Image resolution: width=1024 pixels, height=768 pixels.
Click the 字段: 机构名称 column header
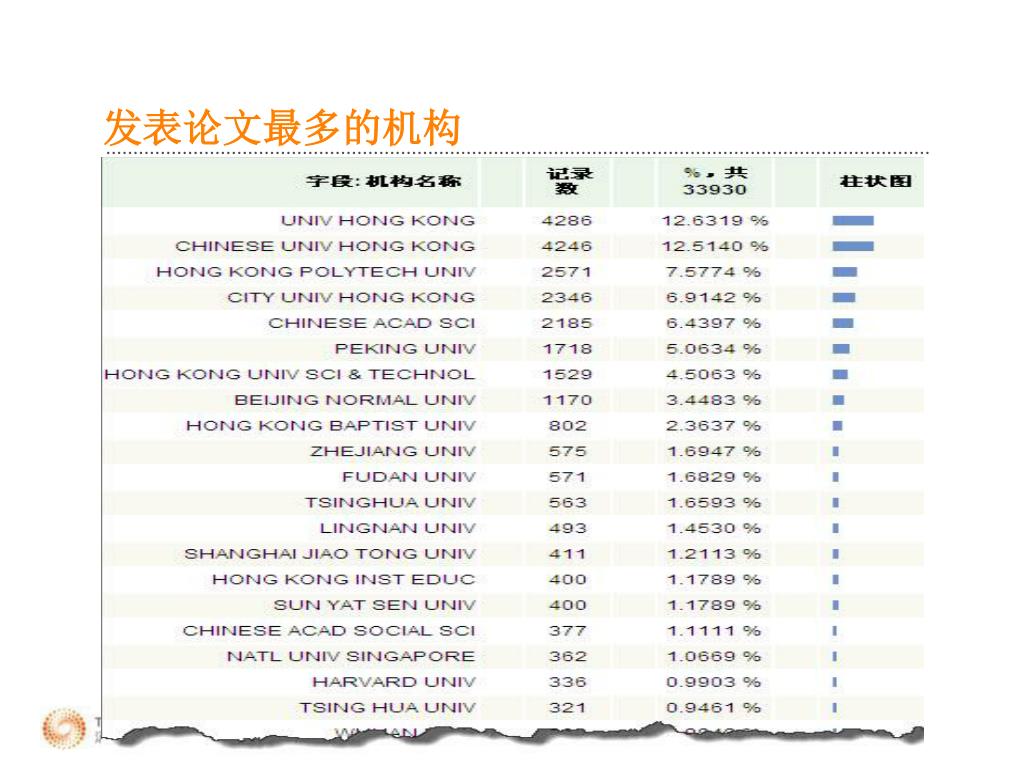[384, 181]
